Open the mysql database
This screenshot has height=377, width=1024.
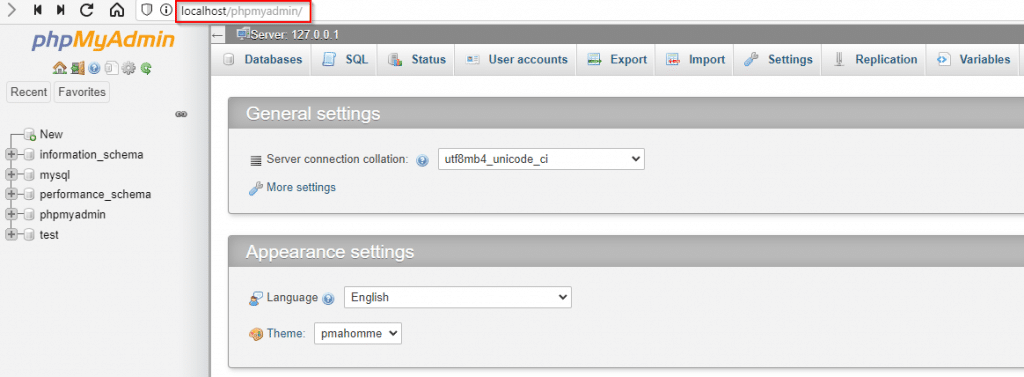pyautogui.click(x=55, y=175)
